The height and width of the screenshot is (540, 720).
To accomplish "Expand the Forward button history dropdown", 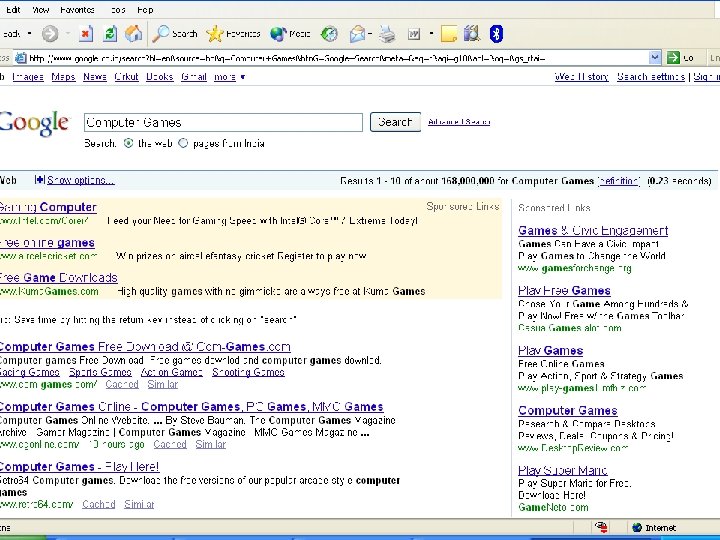I will [68, 34].
